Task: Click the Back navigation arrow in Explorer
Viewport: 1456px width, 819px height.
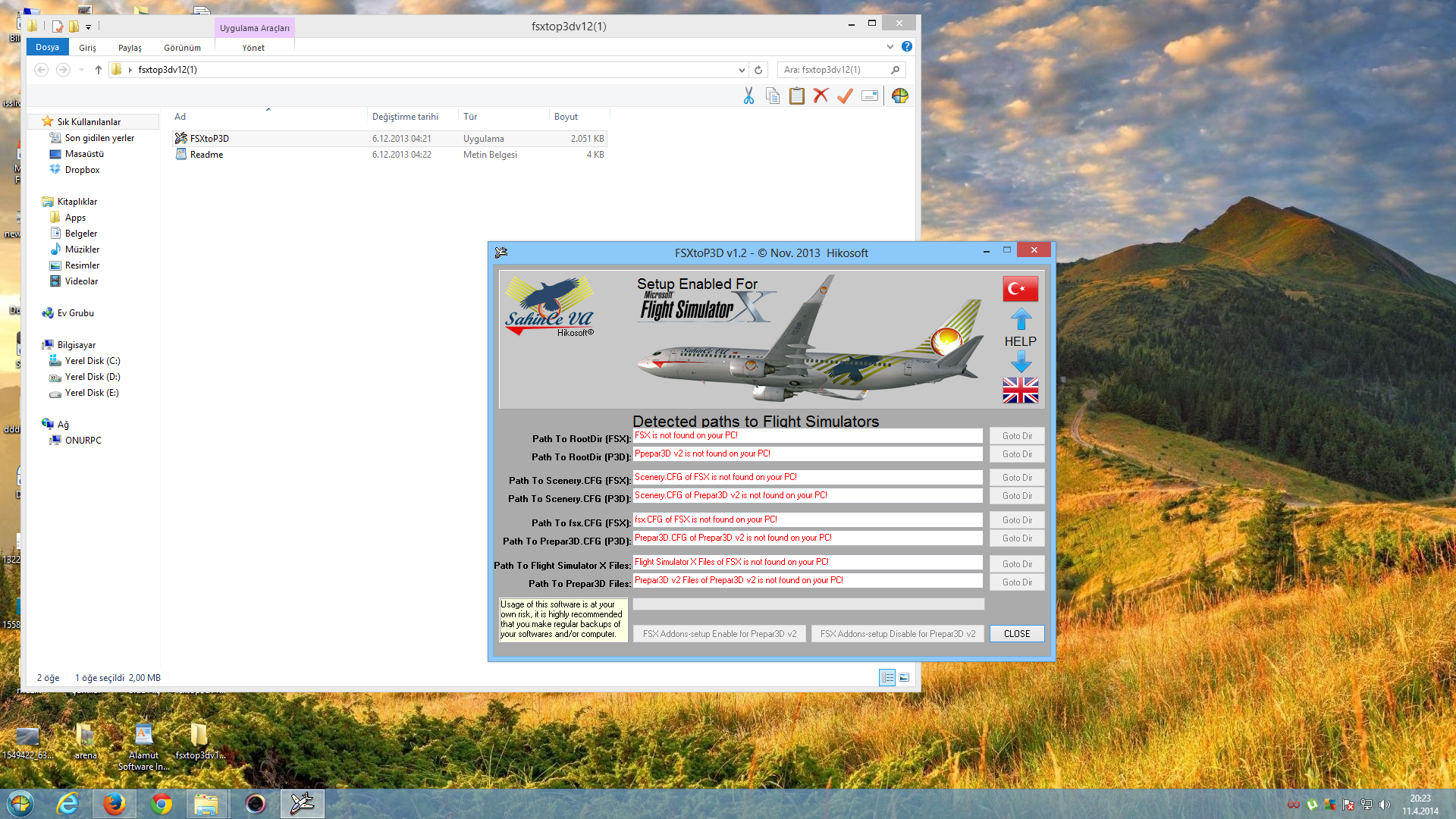Action: (x=42, y=70)
